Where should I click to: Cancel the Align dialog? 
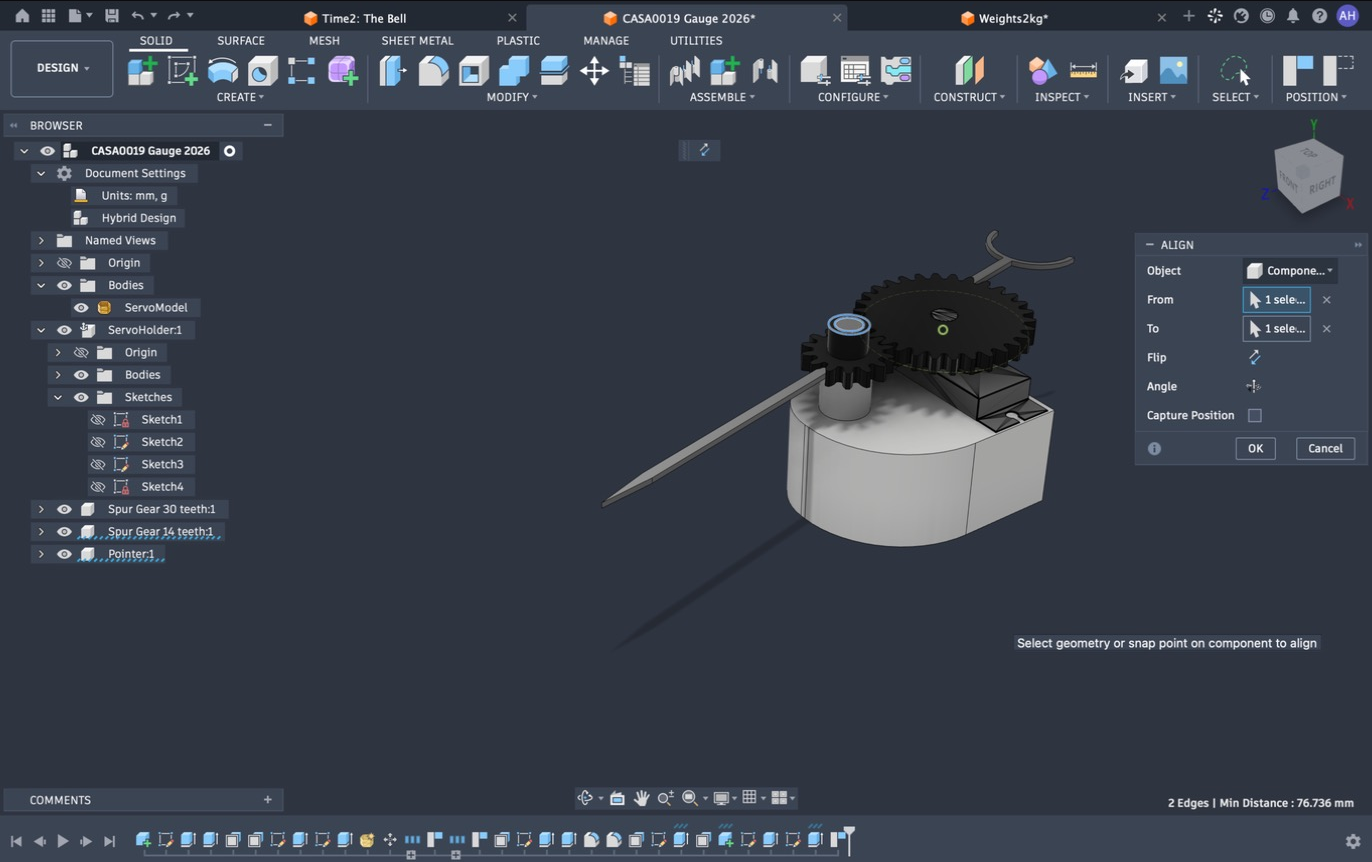point(1325,448)
